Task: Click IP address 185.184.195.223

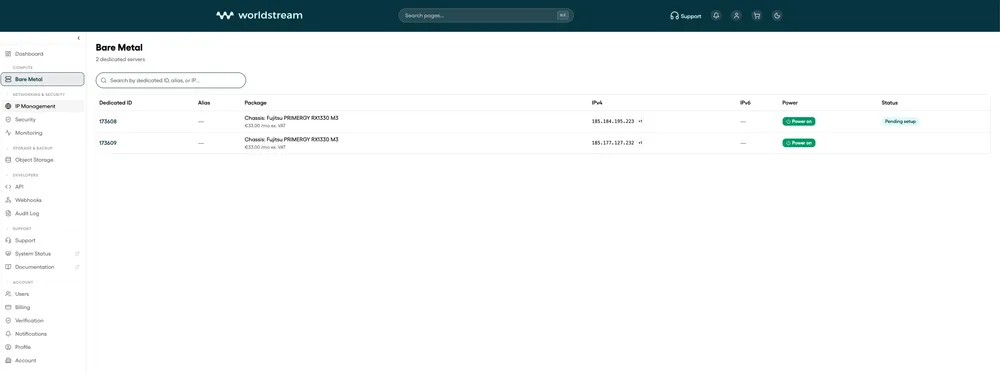Action: point(613,121)
